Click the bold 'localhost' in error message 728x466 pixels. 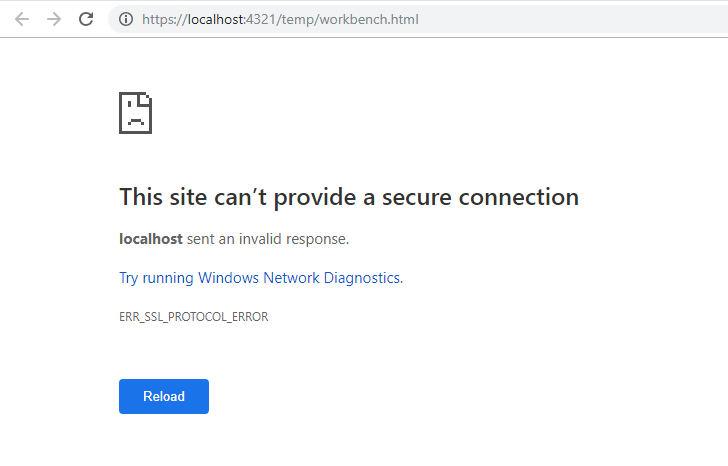click(150, 239)
